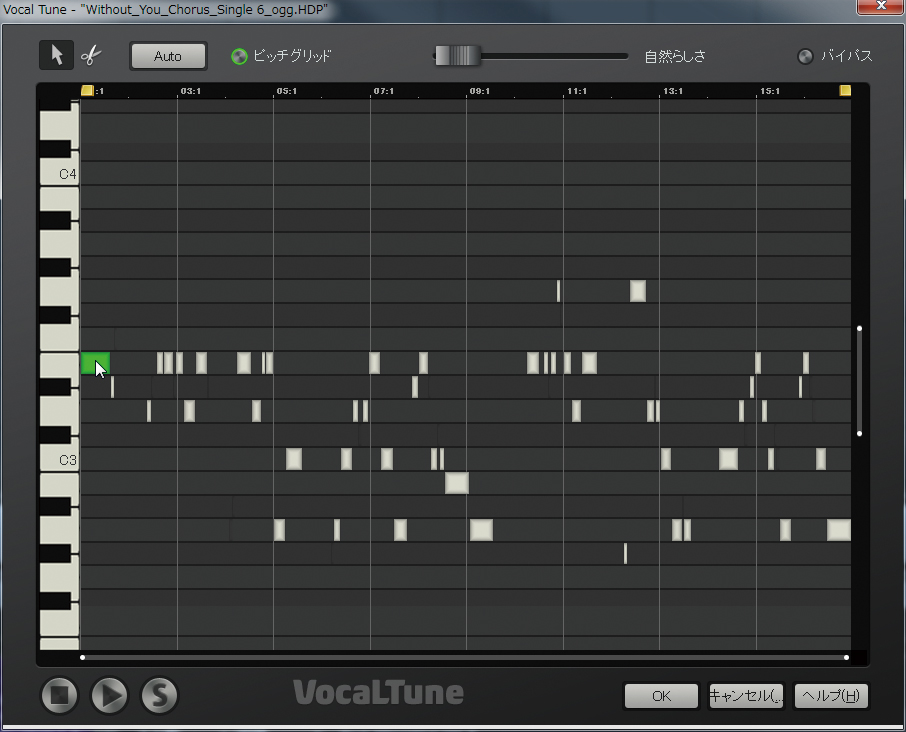
Task: Toggle the バイパス bypass option
Action: [805, 56]
